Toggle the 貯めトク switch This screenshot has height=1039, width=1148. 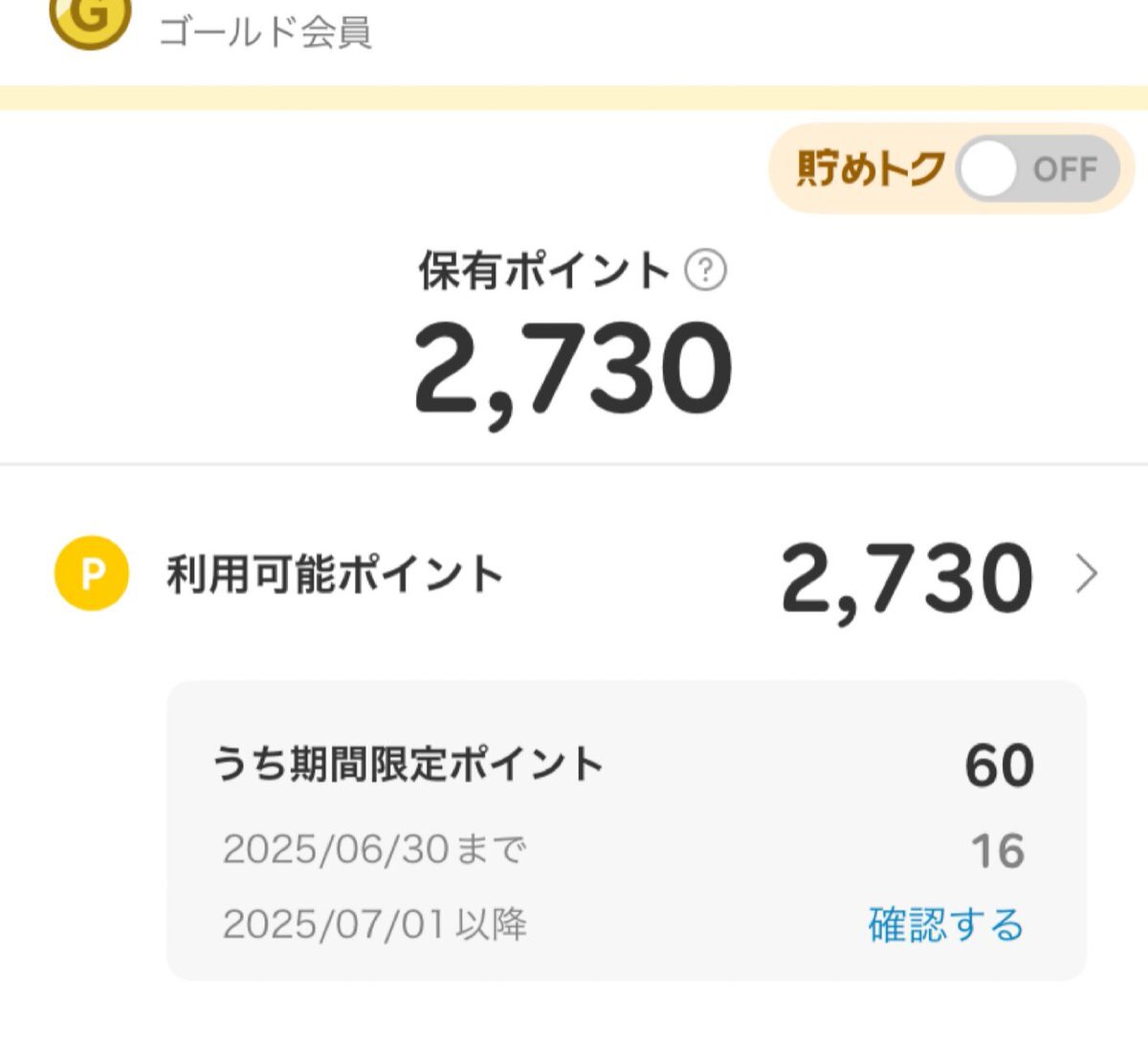1037,169
